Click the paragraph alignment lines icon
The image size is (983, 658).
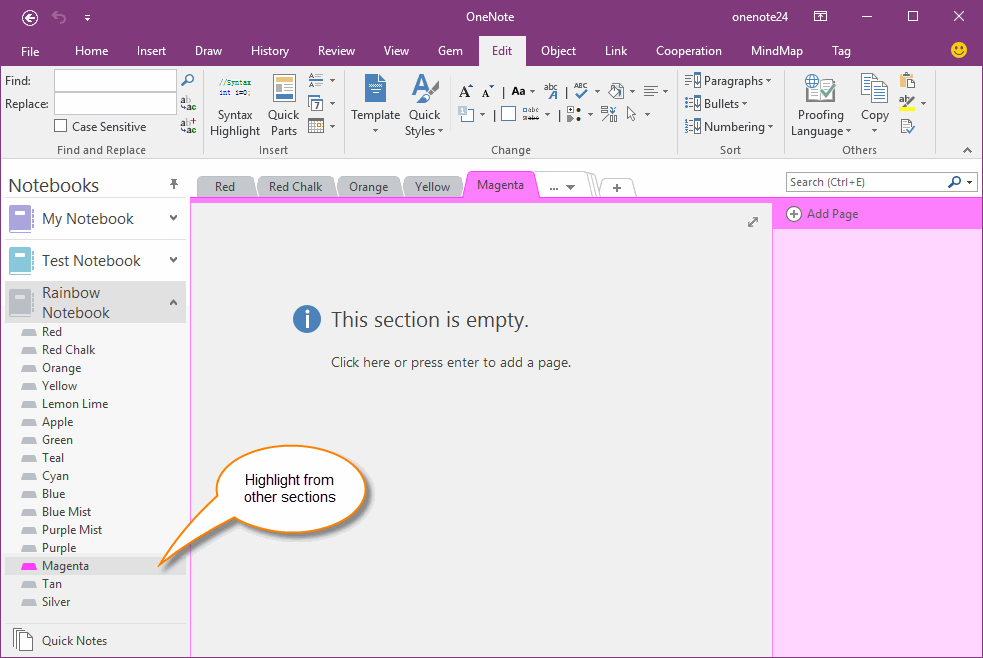(x=651, y=91)
